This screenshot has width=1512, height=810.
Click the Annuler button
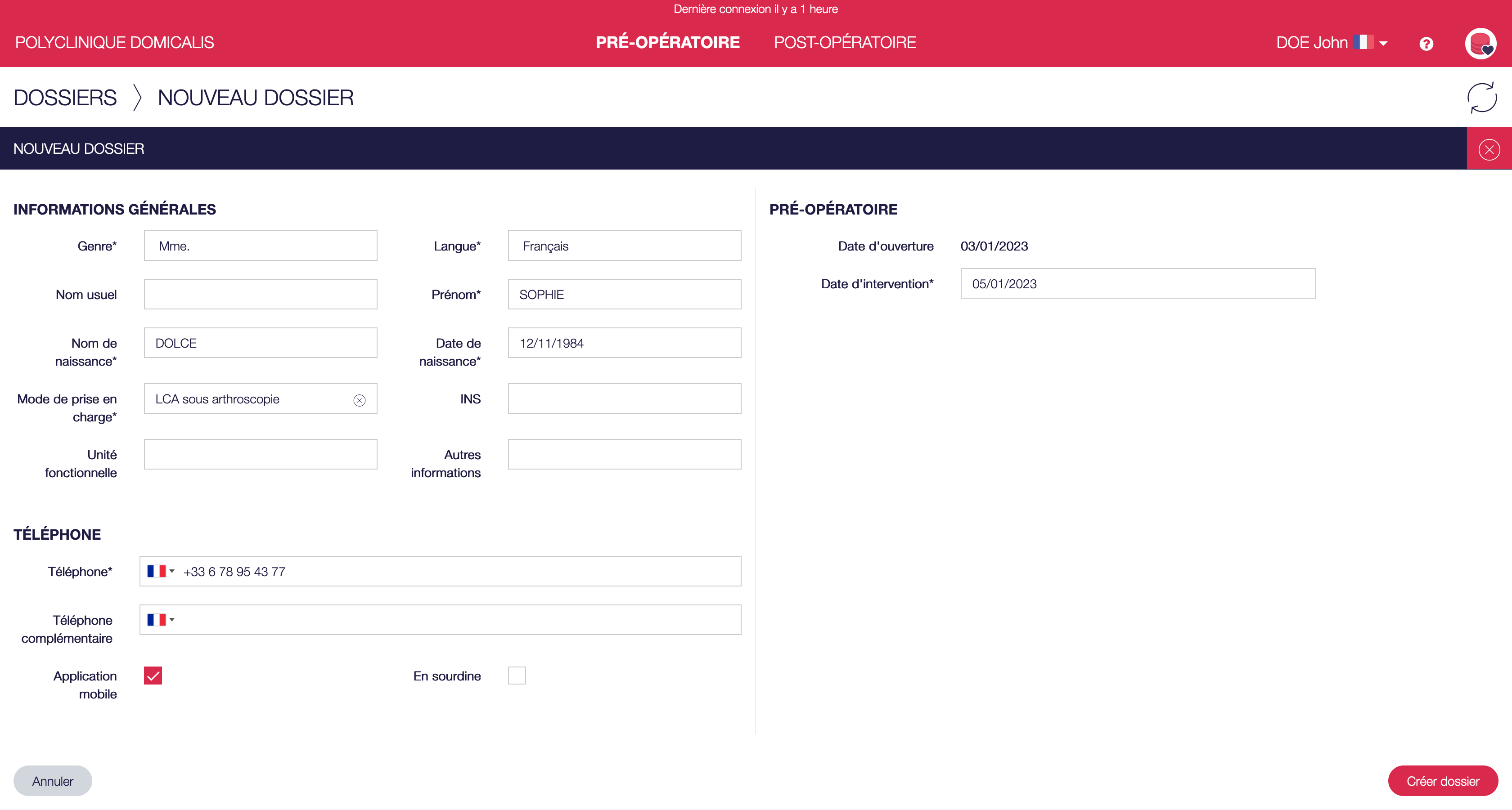click(52, 781)
